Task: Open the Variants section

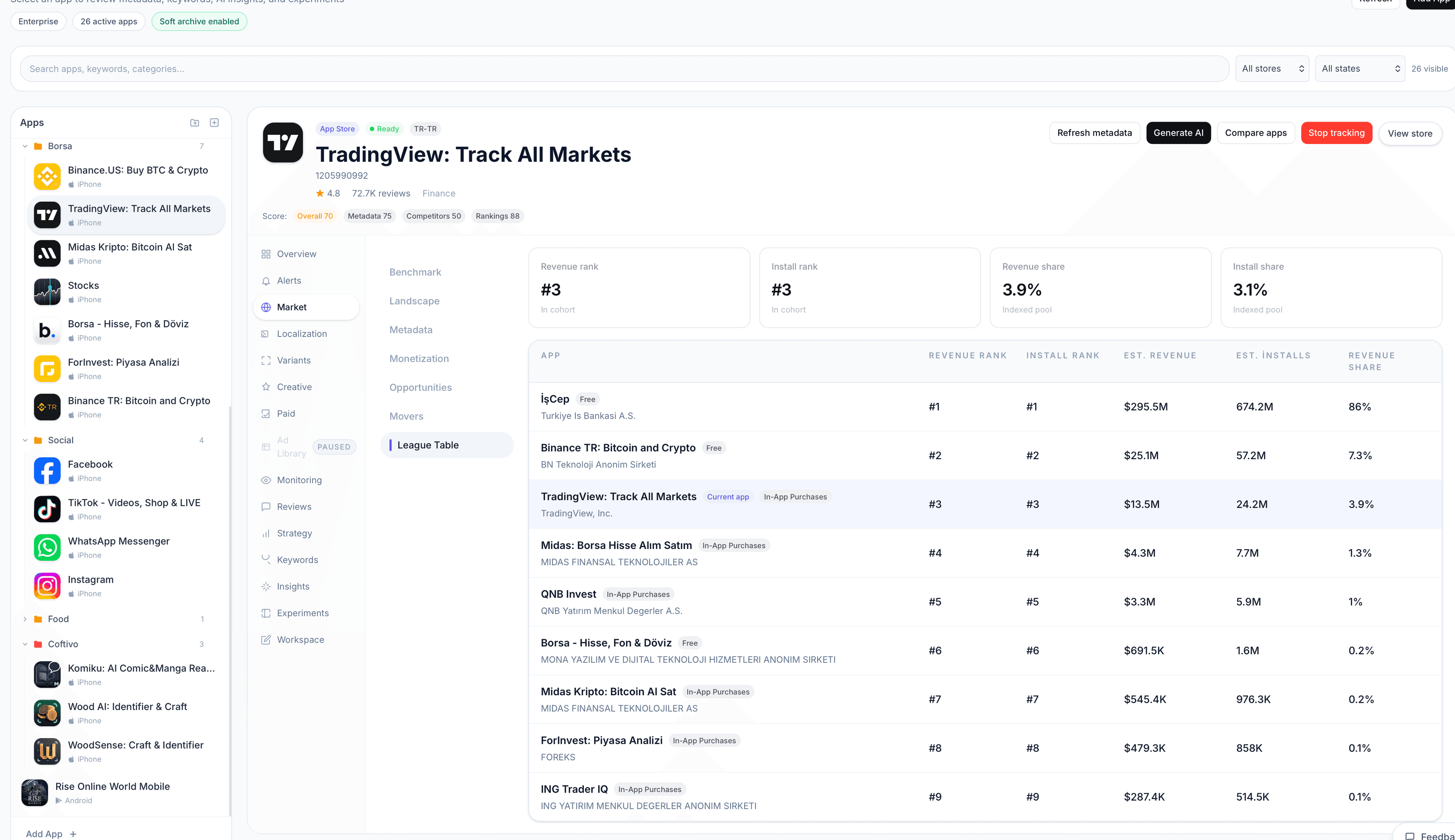Action: (x=306, y=361)
